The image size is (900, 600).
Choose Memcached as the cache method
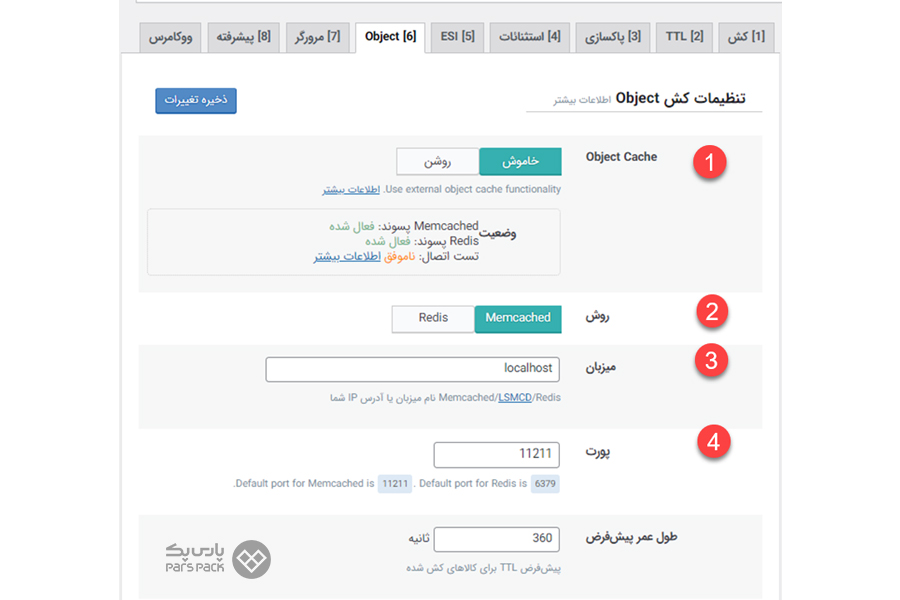[518, 318]
